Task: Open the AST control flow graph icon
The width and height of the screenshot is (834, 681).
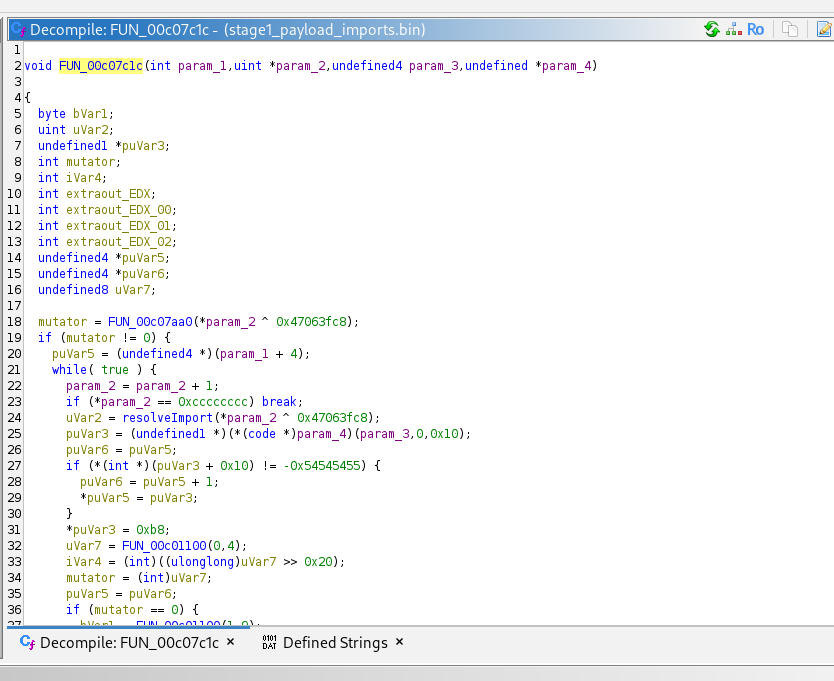Action: pyautogui.click(x=734, y=29)
